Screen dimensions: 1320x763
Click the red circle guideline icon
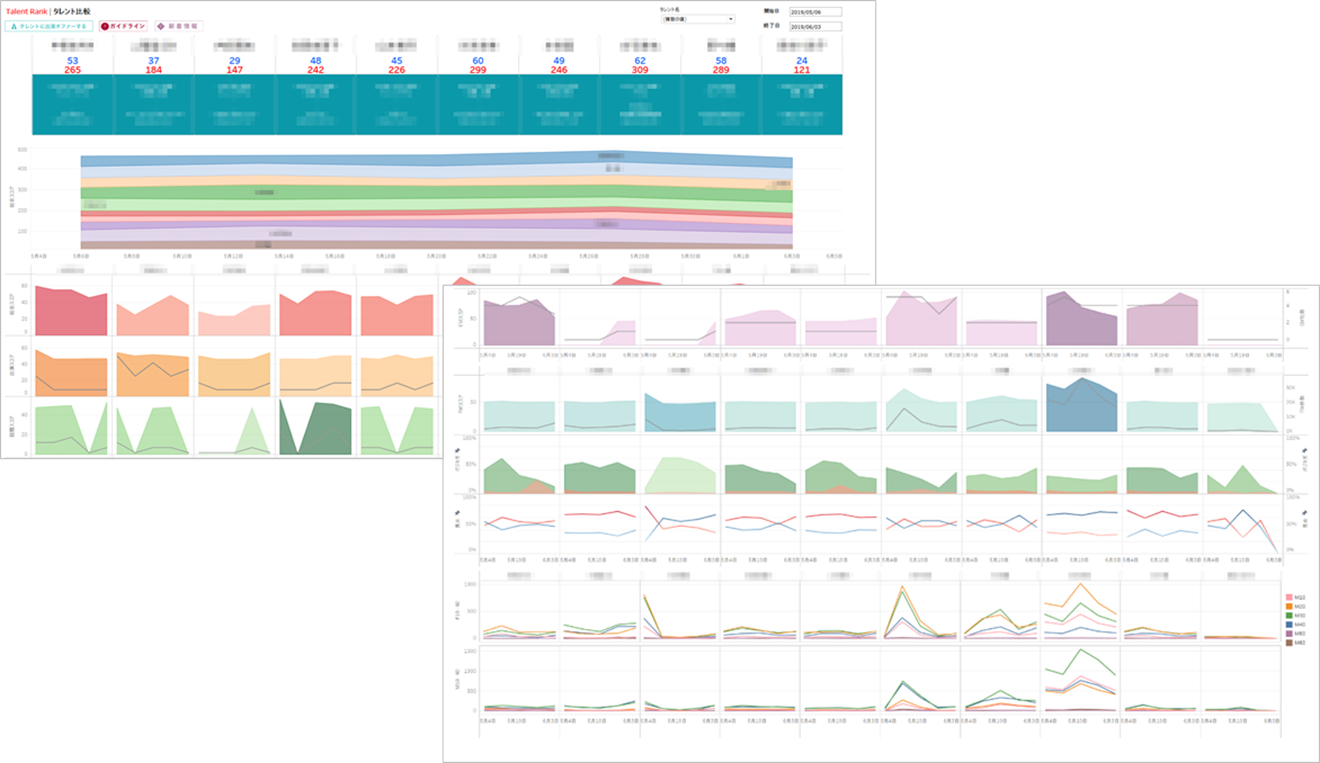pos(105,26)
